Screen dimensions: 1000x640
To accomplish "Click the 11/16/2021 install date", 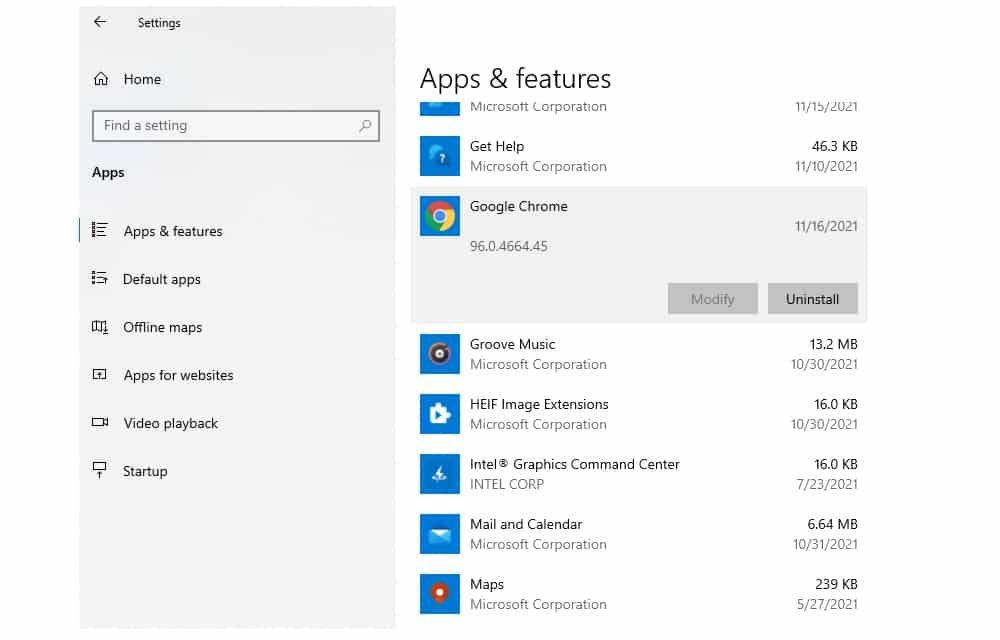I will tap(826, 226).
